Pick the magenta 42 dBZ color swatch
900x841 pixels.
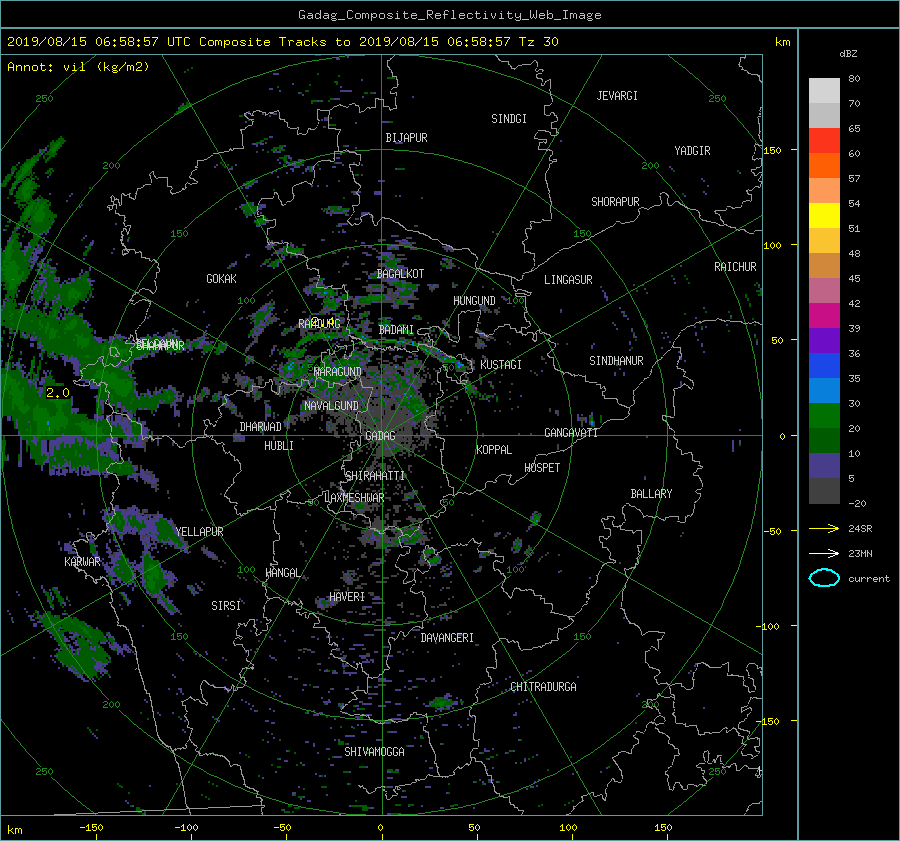824,316
